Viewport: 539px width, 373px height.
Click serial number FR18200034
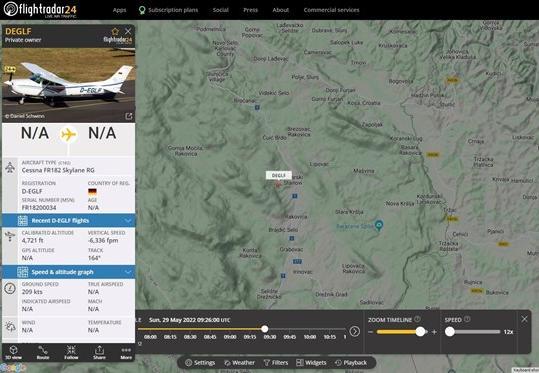pos(39,208)
